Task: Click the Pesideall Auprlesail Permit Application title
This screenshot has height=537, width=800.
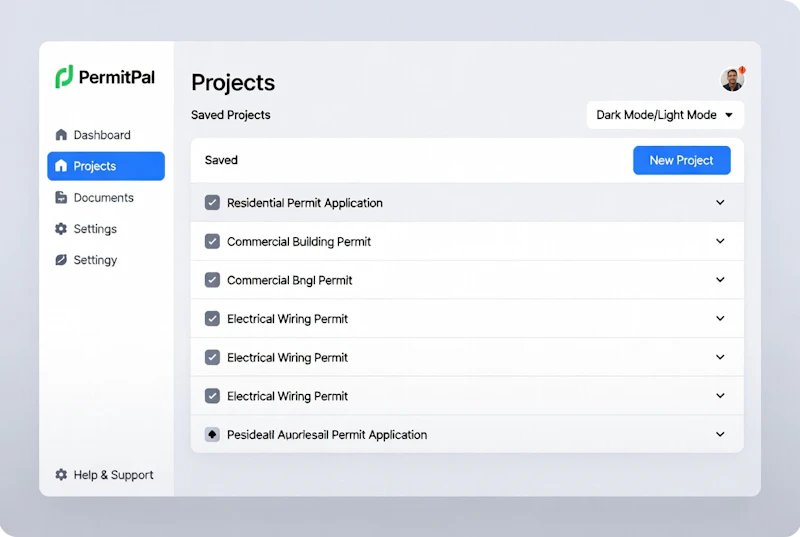Action: pos(327,435)
